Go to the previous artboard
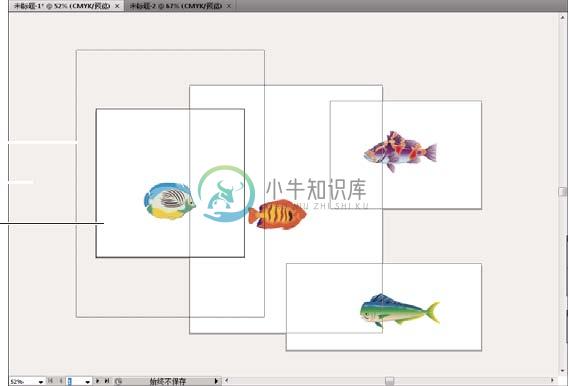The image size is (569, 386). click(61, 381)
